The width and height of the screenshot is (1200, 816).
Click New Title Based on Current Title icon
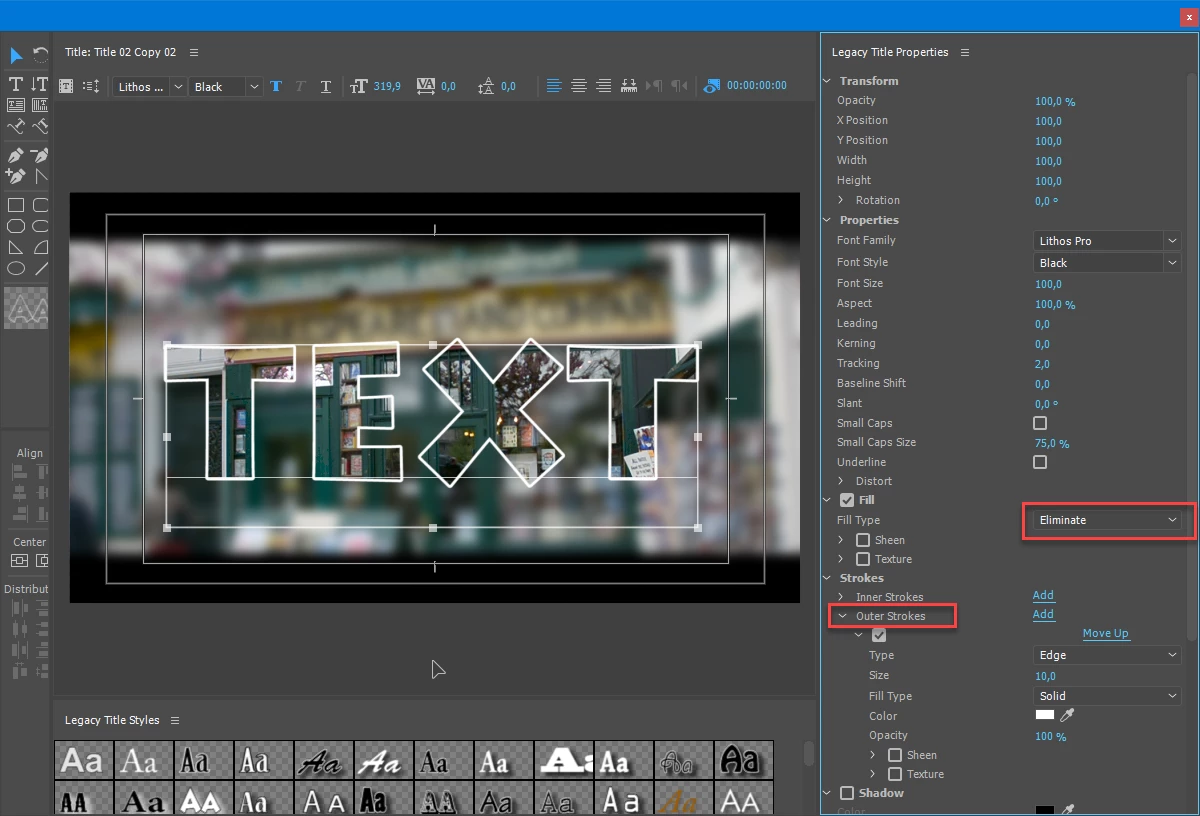66,86
